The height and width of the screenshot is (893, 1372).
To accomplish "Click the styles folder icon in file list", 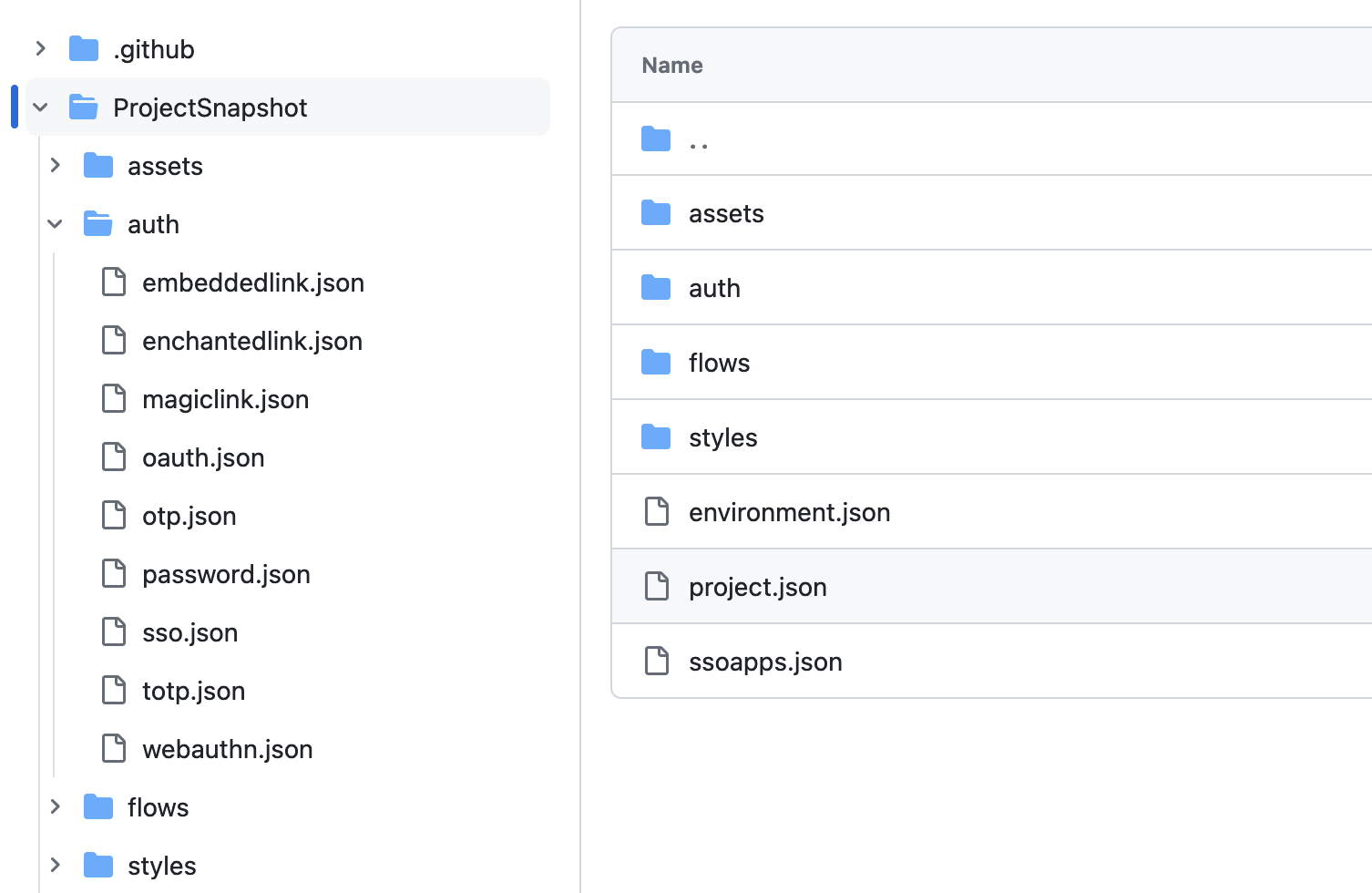I will [x=656, y=437].
